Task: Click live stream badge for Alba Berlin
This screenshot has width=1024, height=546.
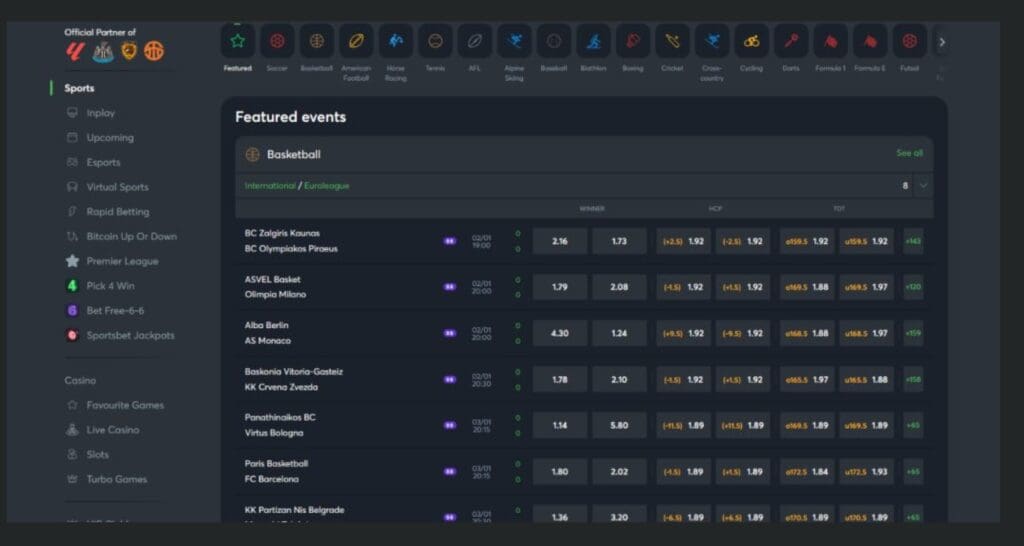Action: click(x=450, y=333)
